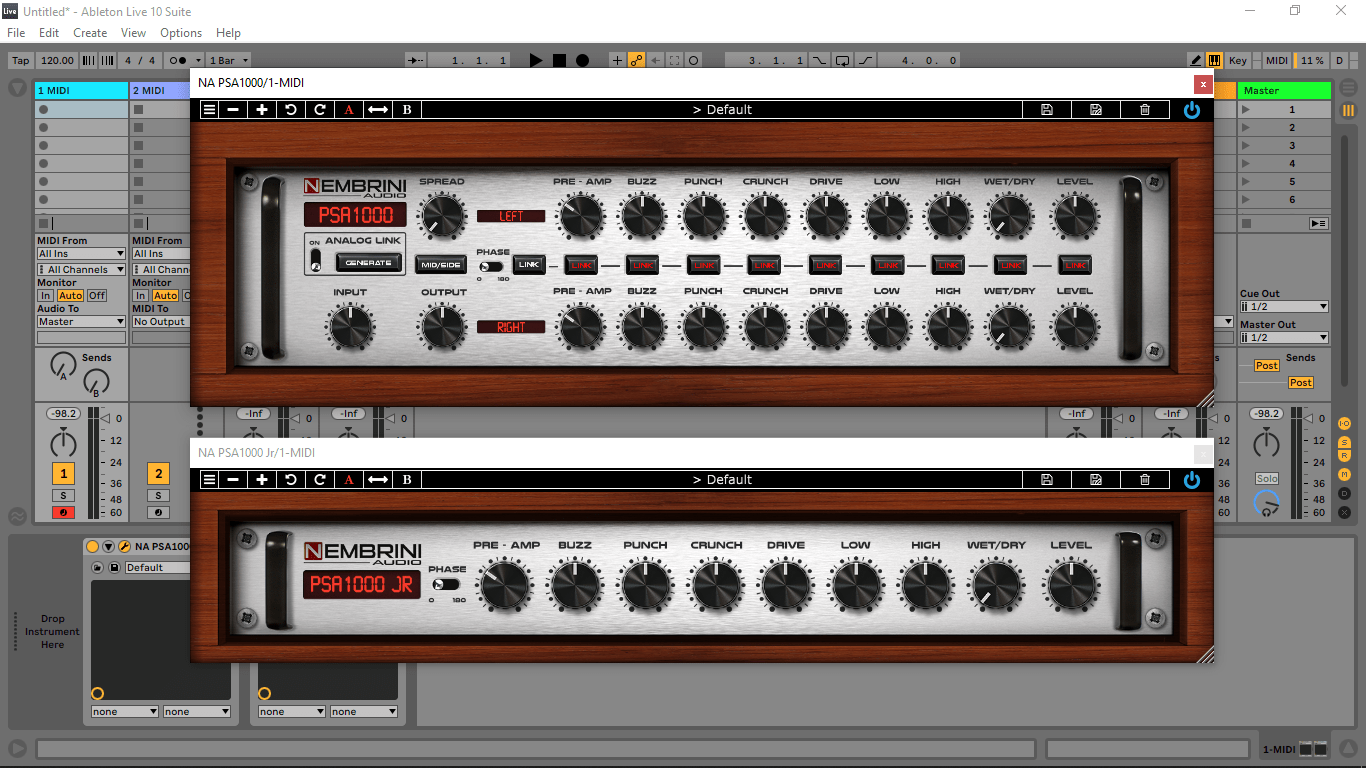This screenshot has width=1366, height=768.
Task: Toggle the Metronome button
Action: 176,60
